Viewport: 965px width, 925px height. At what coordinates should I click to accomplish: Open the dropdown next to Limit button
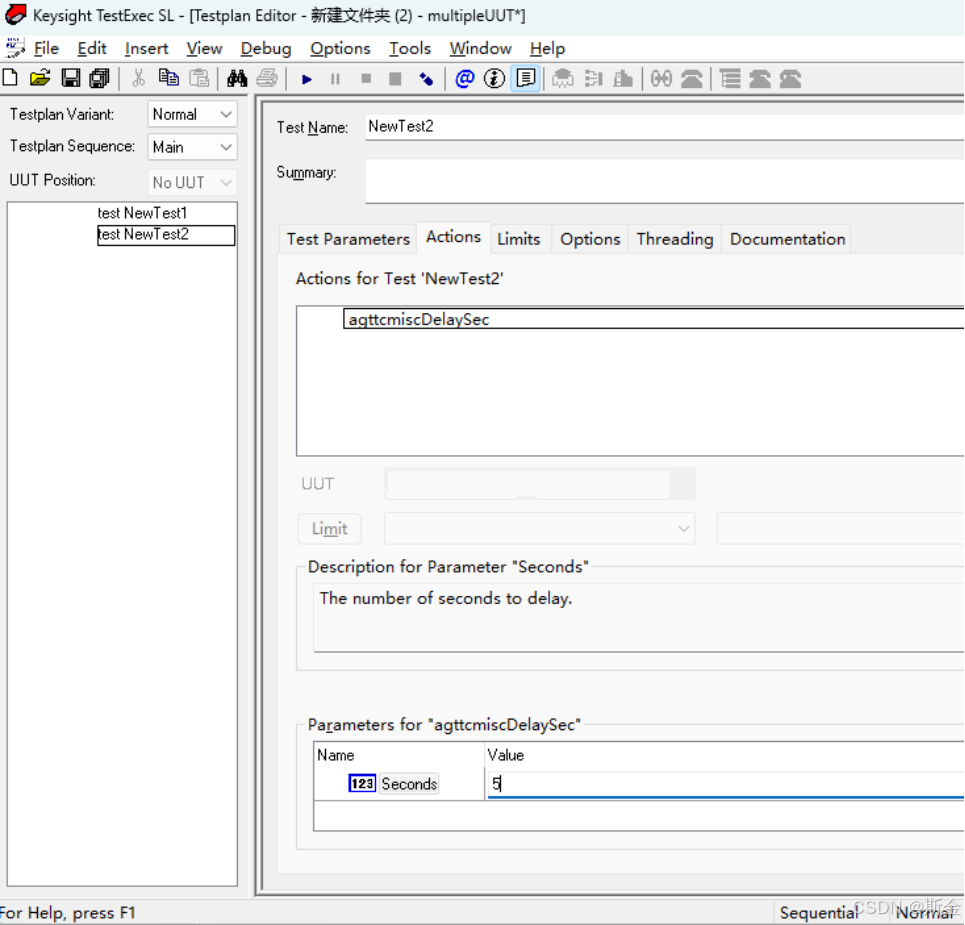(x=540, y=529)
